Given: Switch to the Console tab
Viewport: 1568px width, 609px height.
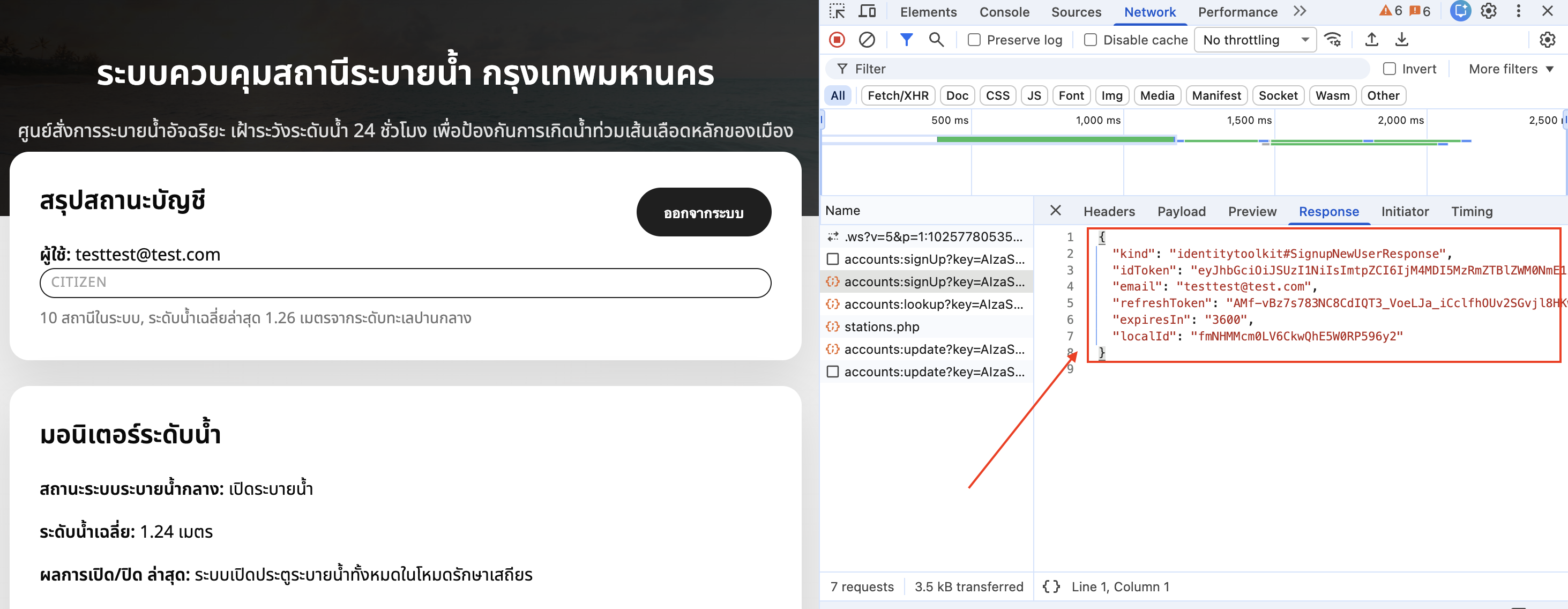Looking at the screenshot, I should click(1004, 12).
